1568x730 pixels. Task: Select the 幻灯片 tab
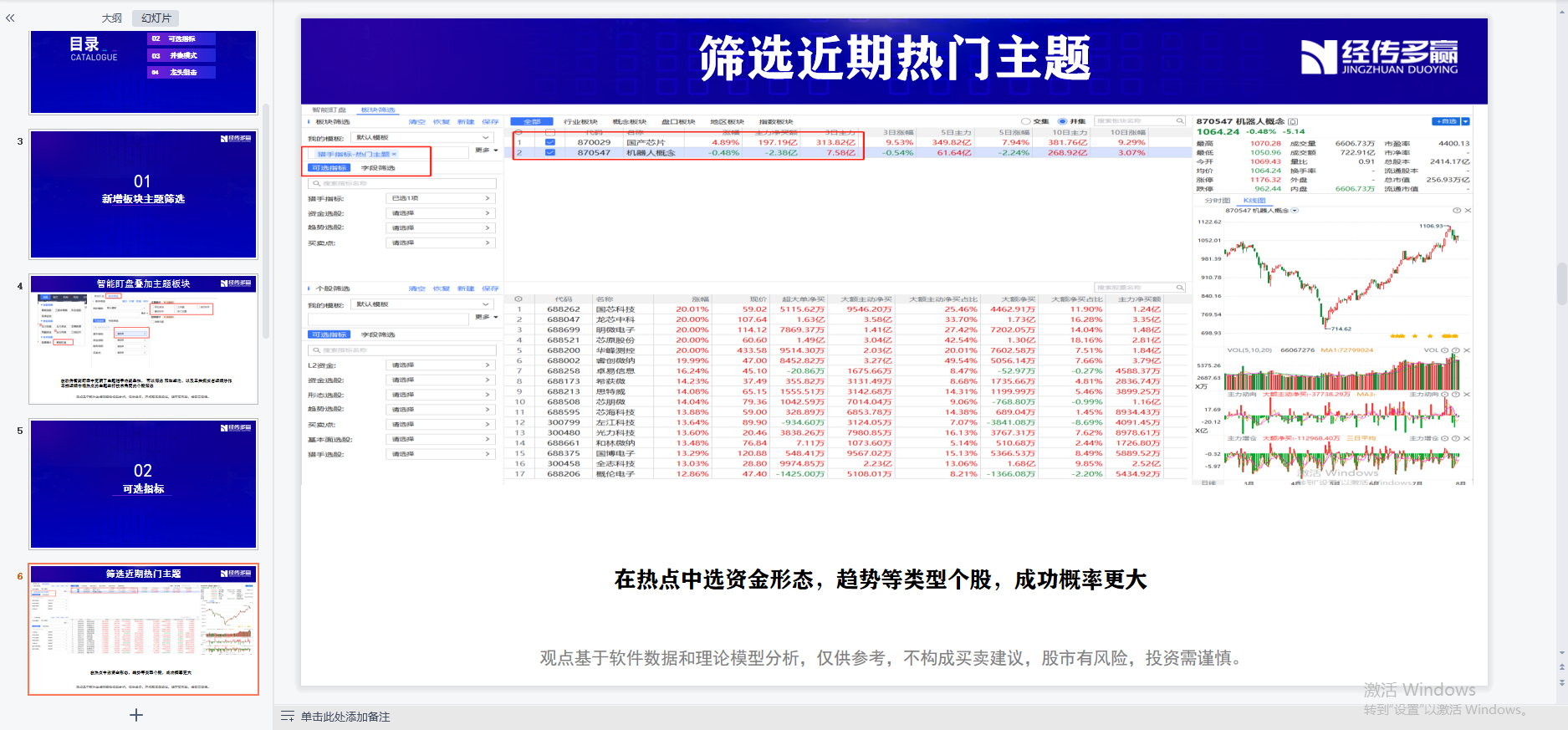[x=156, y=18]
